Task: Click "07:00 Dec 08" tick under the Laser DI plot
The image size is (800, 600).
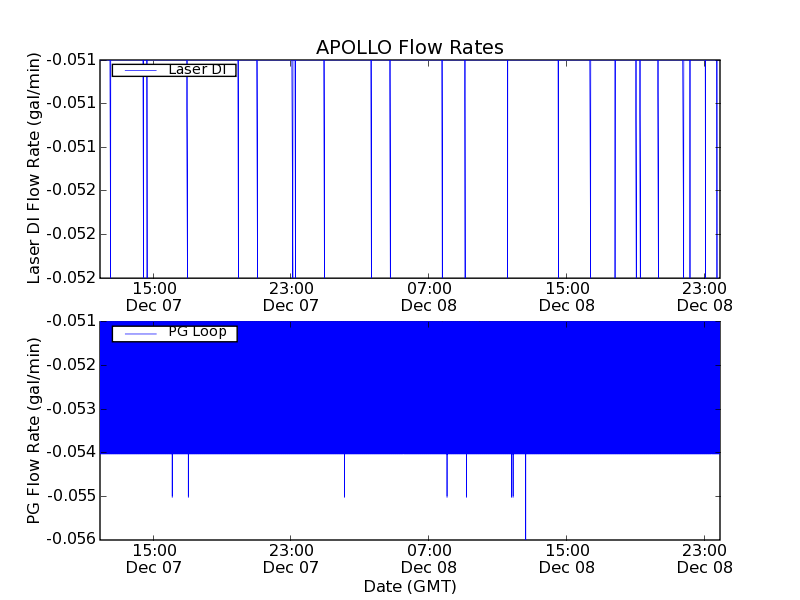Action: [429, 297]
